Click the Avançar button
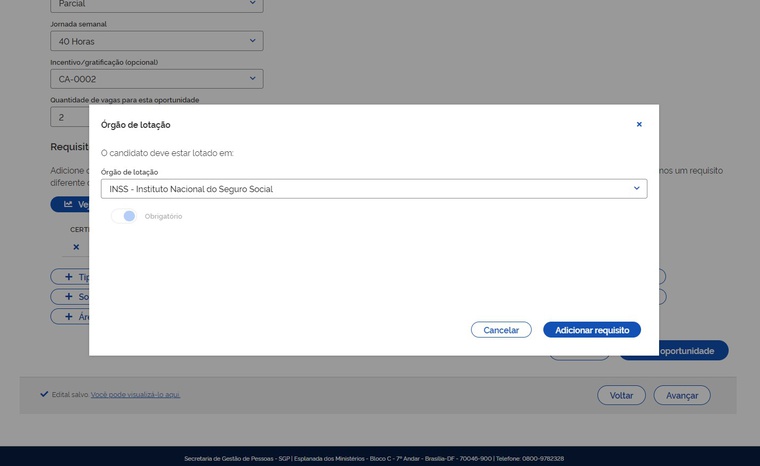Viewport: 760px width, 466px height. 681,395
